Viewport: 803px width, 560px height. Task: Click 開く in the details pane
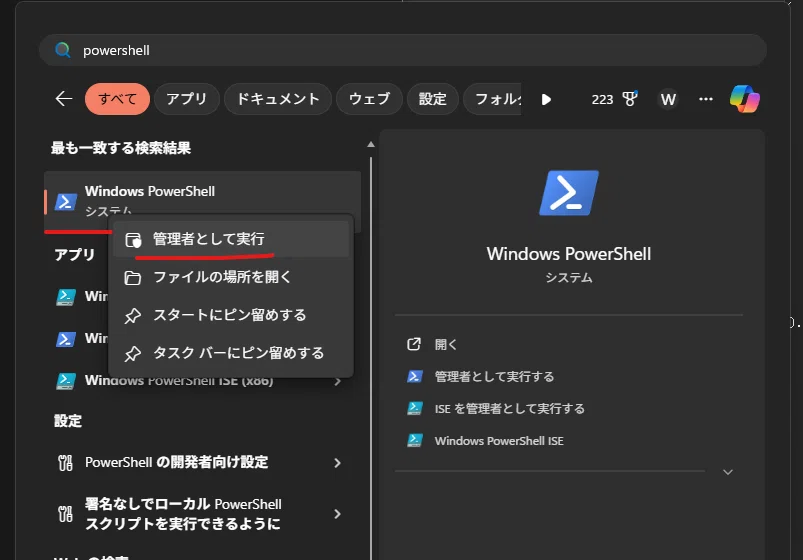446,345
